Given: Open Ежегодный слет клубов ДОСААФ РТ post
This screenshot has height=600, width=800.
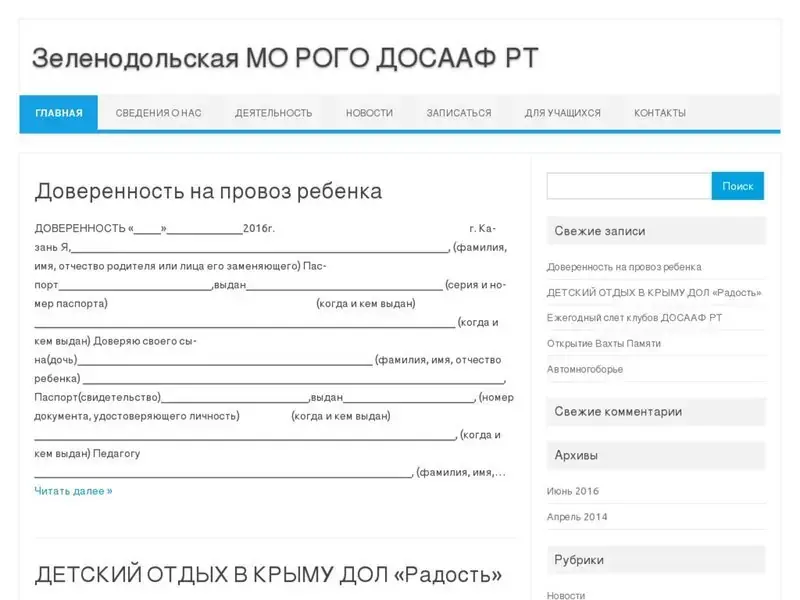Looking at the screenshot, I should [633, 318].
